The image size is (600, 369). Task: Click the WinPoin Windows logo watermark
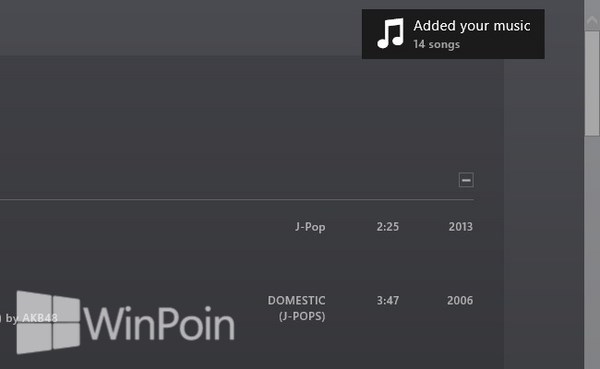pyautogui.click(x=48, y=322)
